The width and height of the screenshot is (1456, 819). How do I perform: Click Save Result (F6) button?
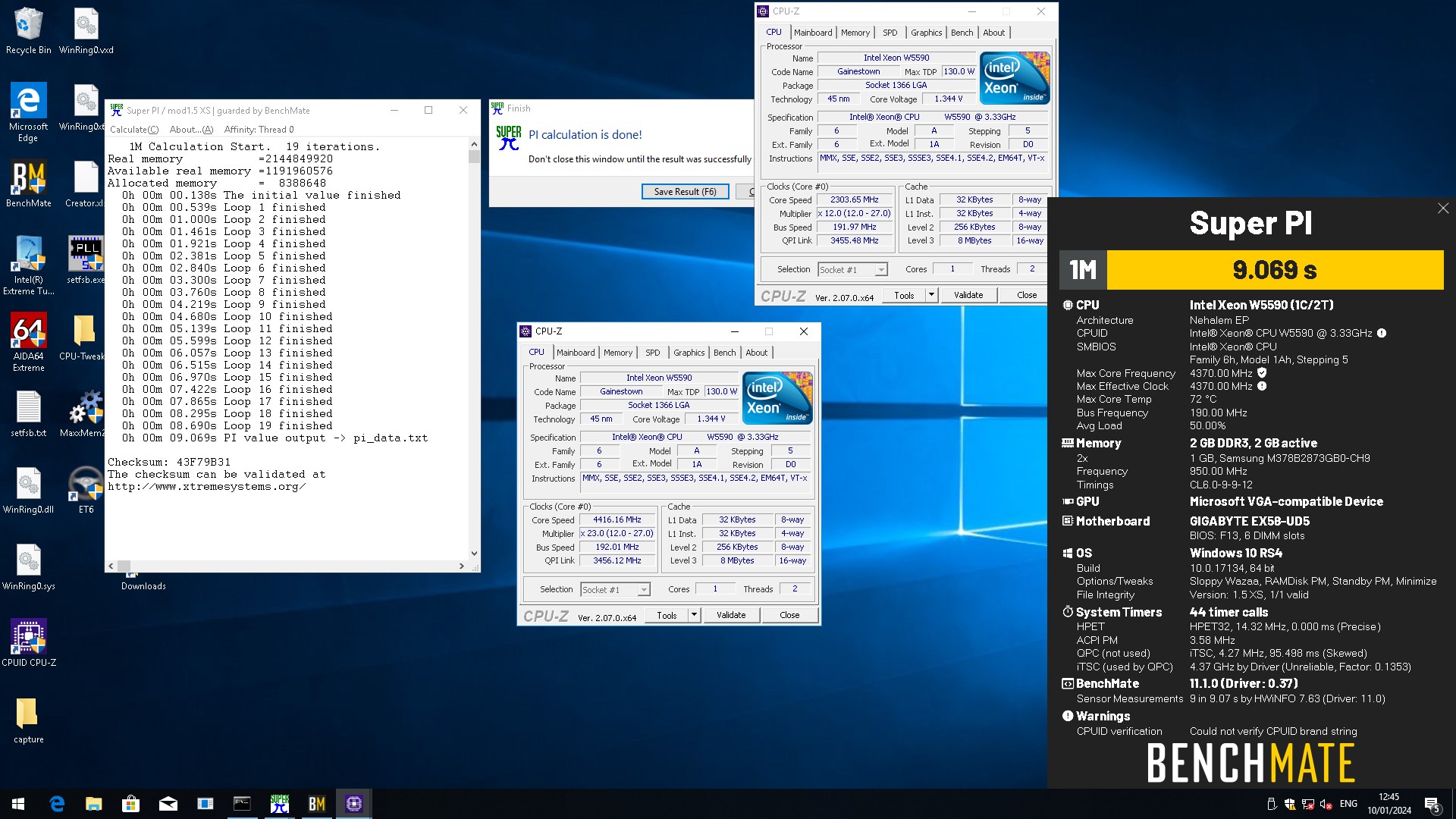(685, 192)
